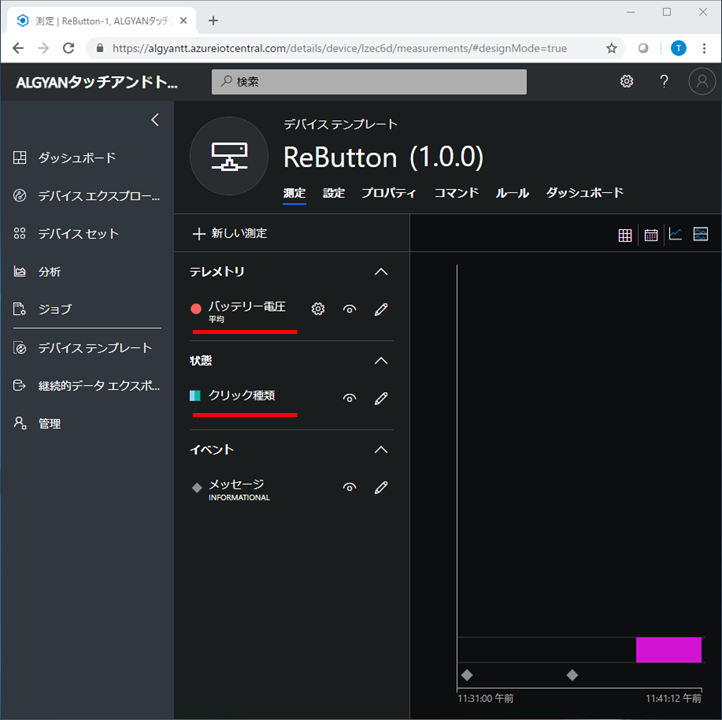Image resolution: width=722 pixels, height=720 pixels.
Task: Click the browser address bar URL
Action: point(339,48)
